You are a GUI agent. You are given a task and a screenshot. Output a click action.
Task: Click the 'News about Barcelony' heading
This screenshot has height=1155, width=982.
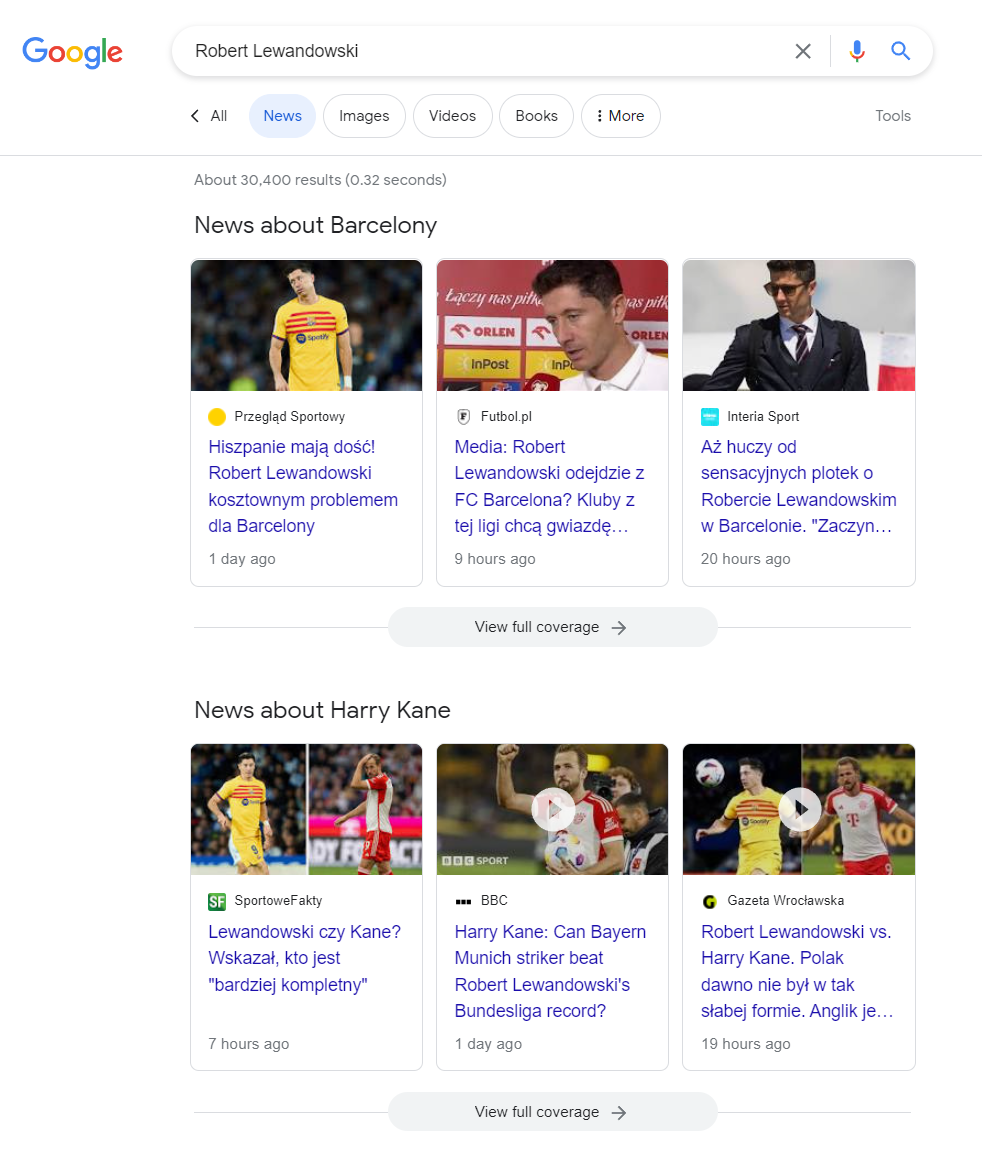click(315, 225)
